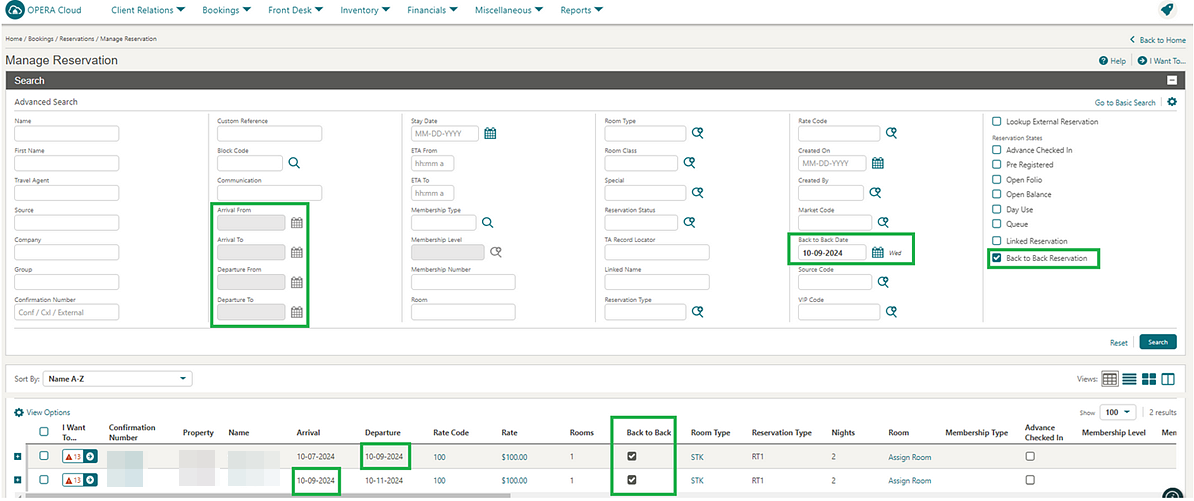
Task: Check Advance Checked In state
Action: [996, 150]
